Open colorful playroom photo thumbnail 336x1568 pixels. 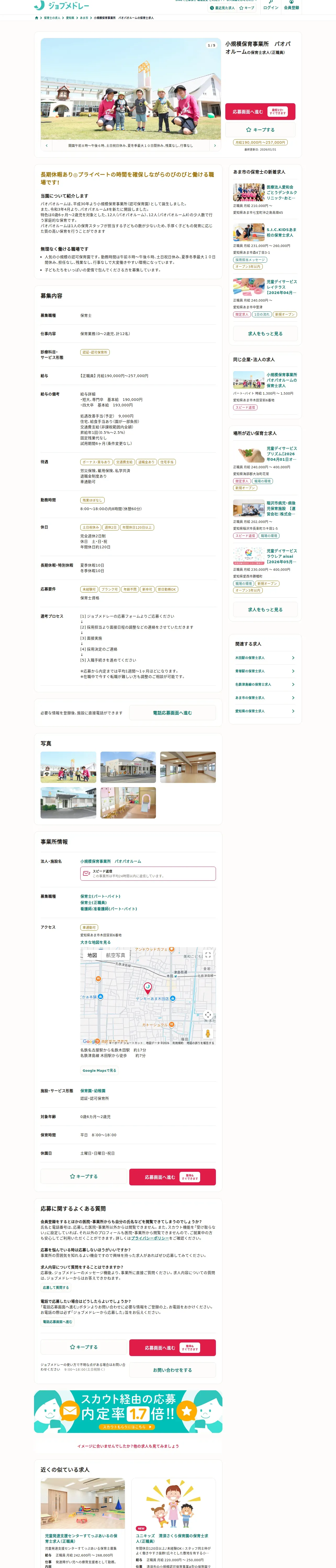128,803
